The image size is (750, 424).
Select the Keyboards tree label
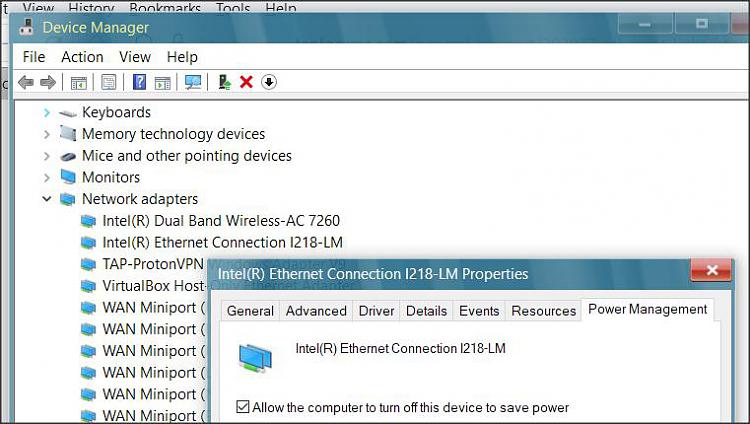pos(116,112)
